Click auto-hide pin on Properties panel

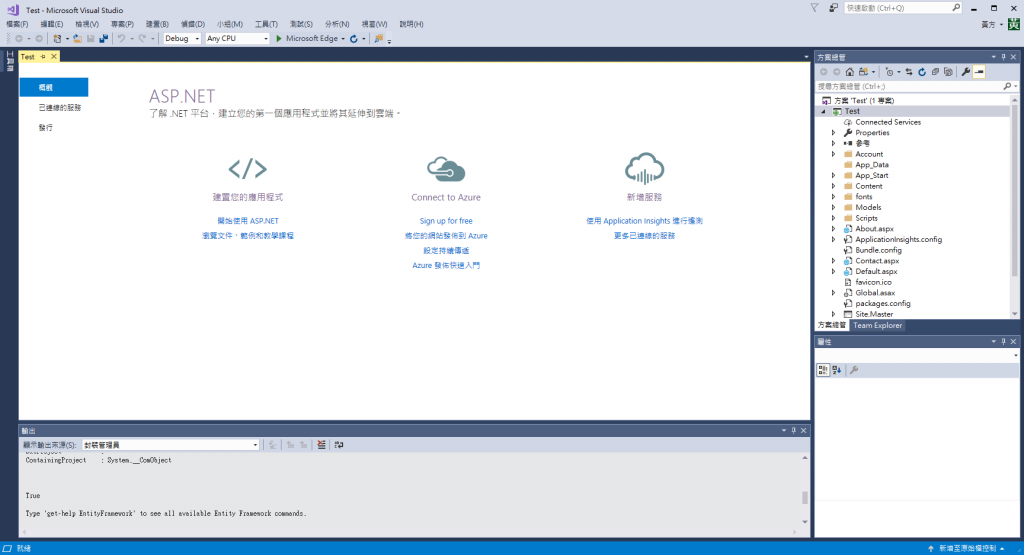[x=1004, y=341]
